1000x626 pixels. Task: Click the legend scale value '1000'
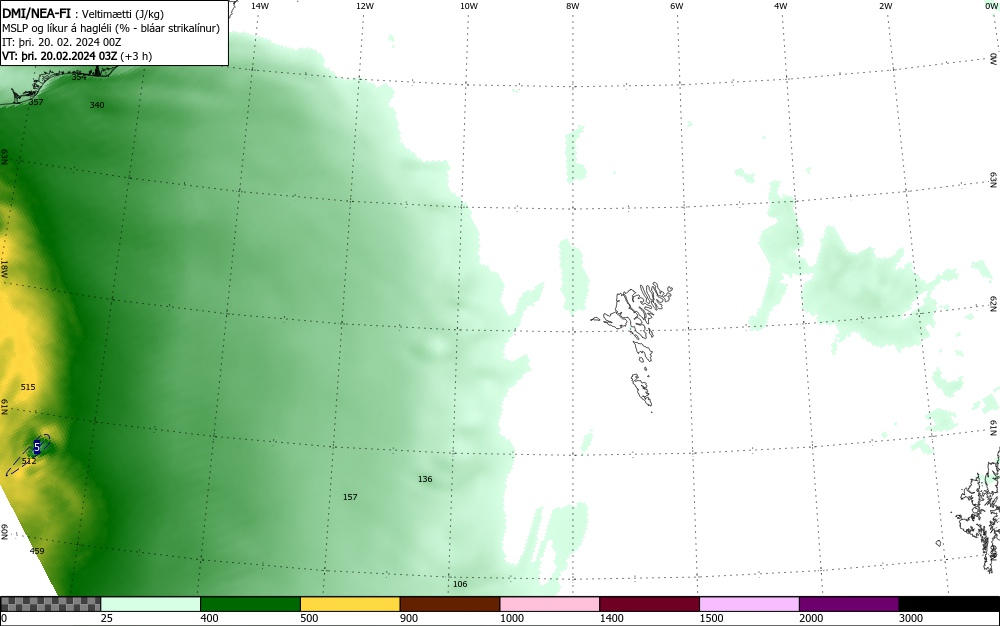[x=511, y=618]
